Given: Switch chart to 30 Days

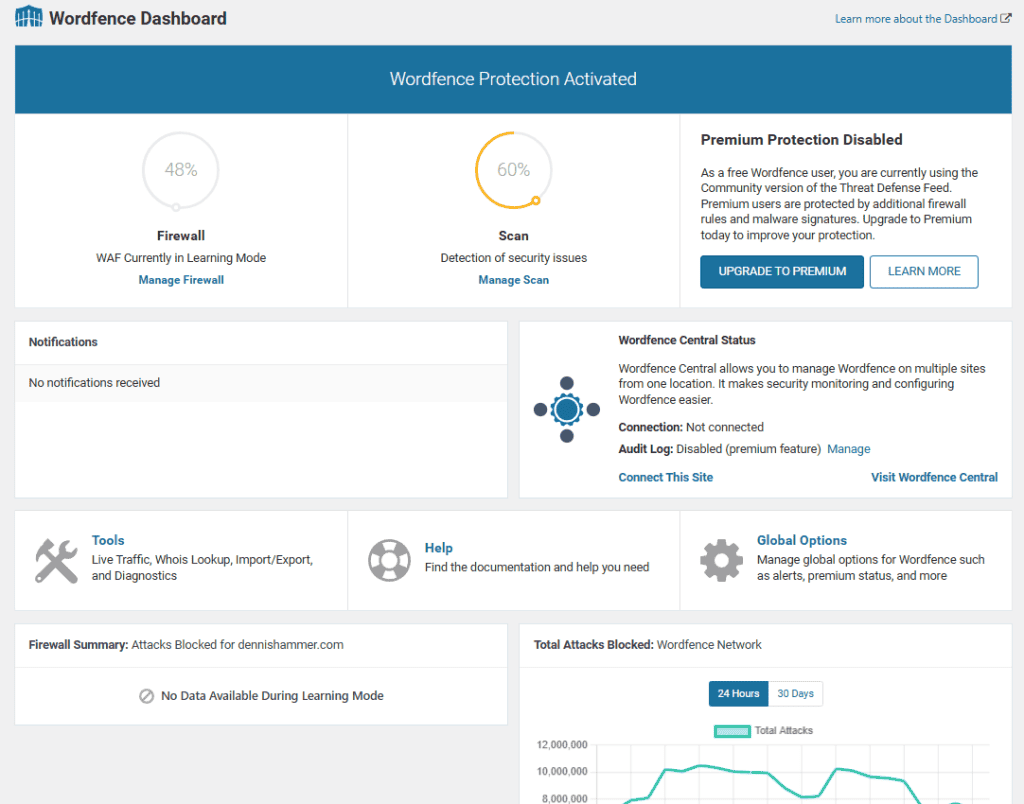Looking at the screenshot, I should click(795, 694).
